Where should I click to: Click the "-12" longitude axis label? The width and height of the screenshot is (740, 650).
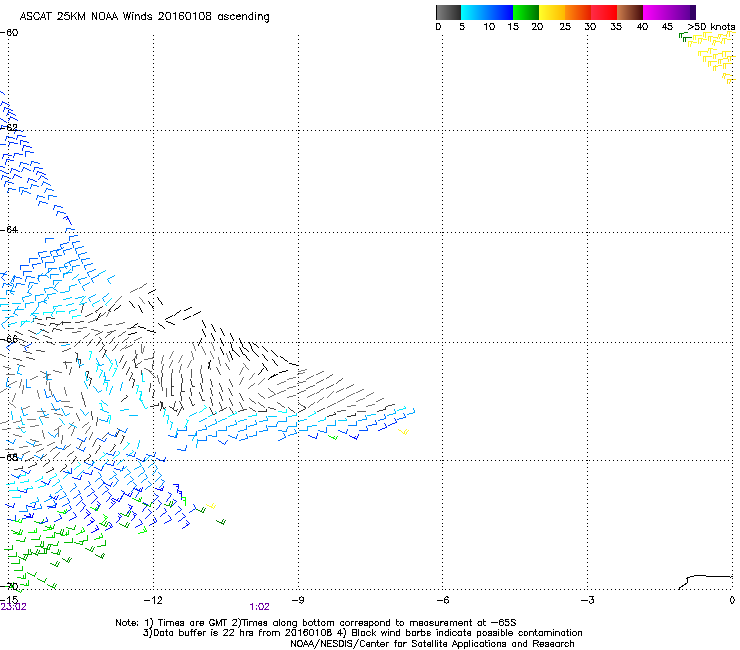coord(153,600)
